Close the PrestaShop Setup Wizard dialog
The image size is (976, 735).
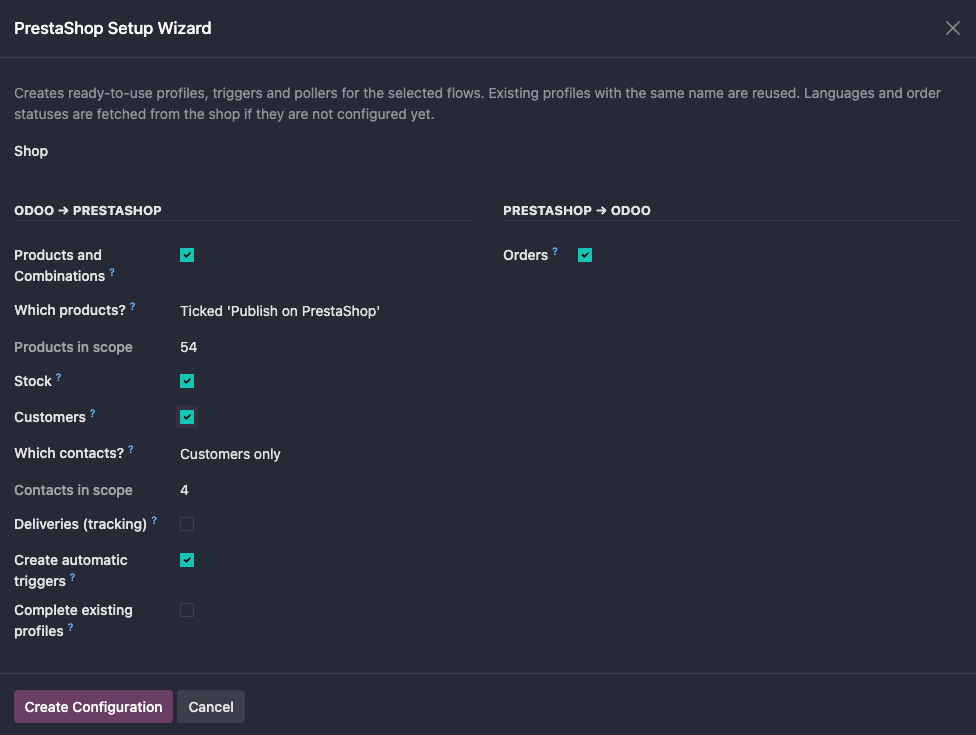pos(952,28)
